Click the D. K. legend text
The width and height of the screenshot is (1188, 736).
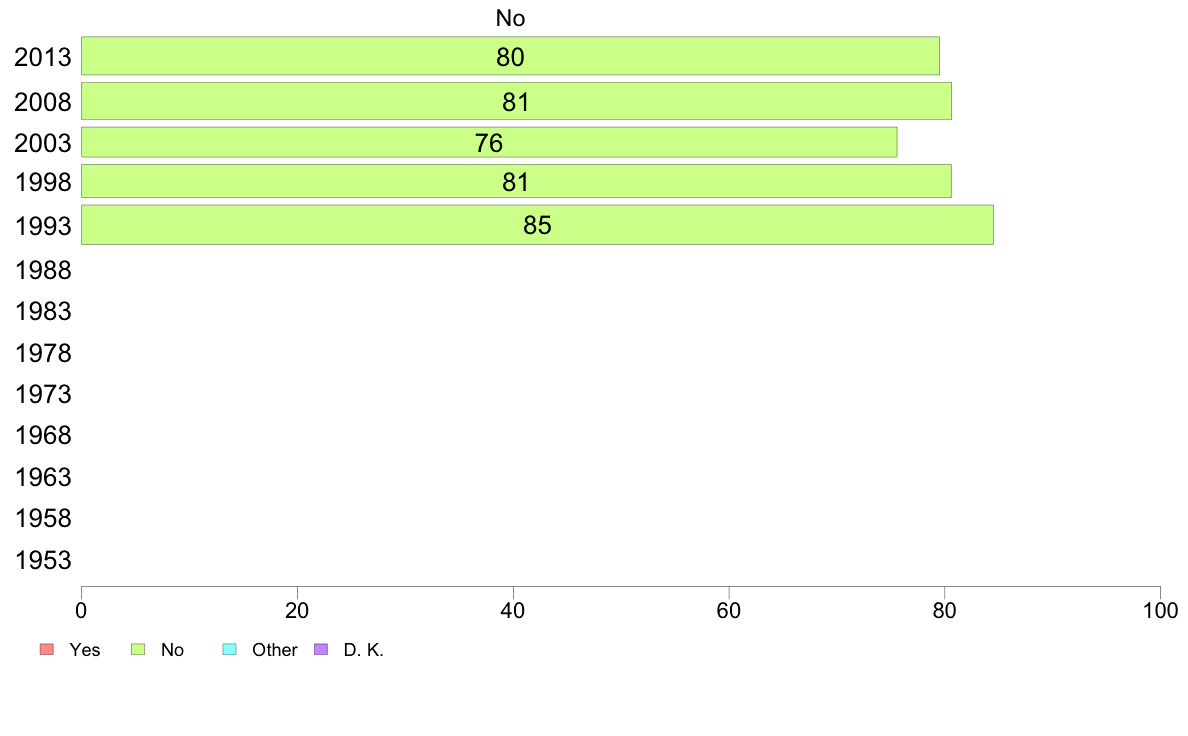point(364,650)
